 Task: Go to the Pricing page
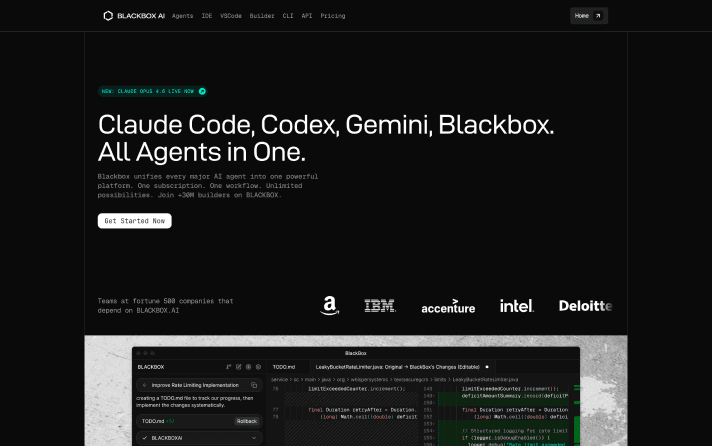[x=333, y=16]
